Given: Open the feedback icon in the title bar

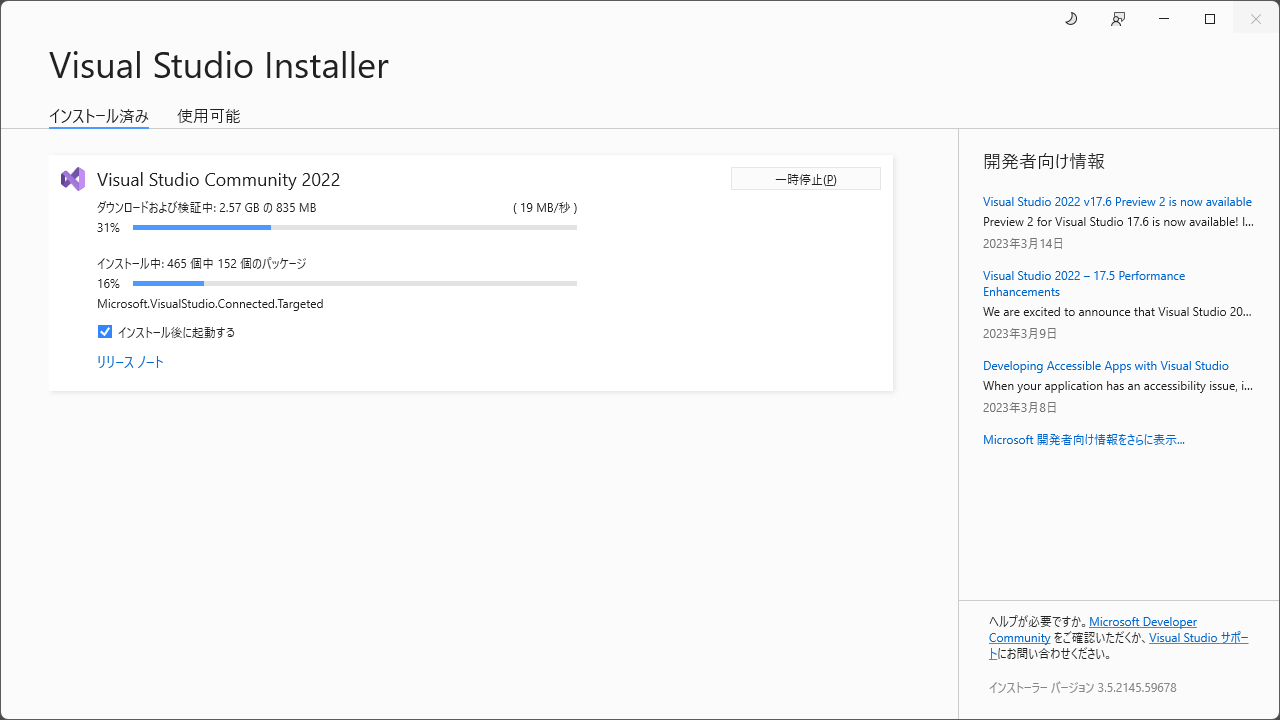Looking at the screenshot, I should coord(1117,18).
